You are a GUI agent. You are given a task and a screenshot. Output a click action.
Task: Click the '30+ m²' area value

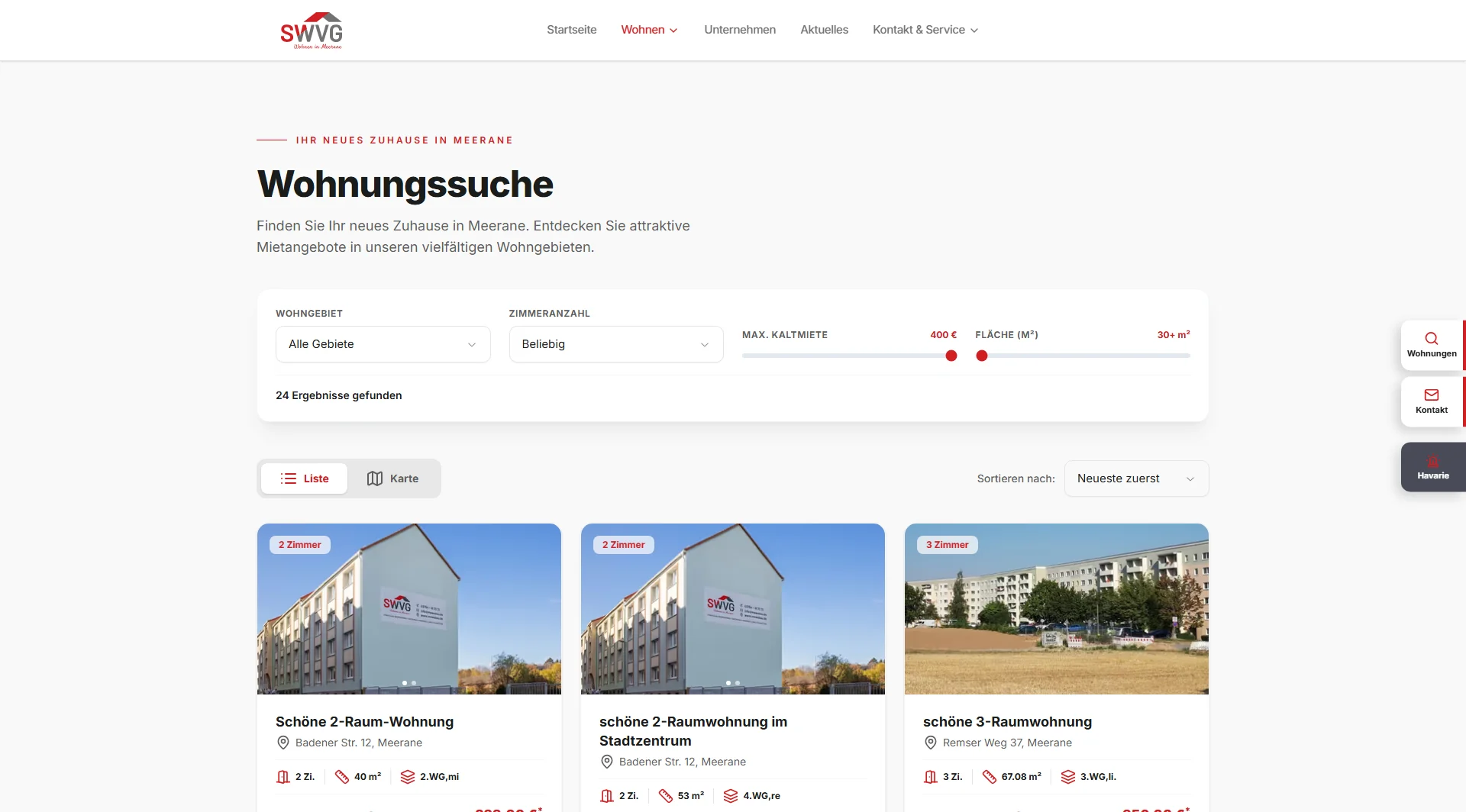click(x=1174, y=335)
